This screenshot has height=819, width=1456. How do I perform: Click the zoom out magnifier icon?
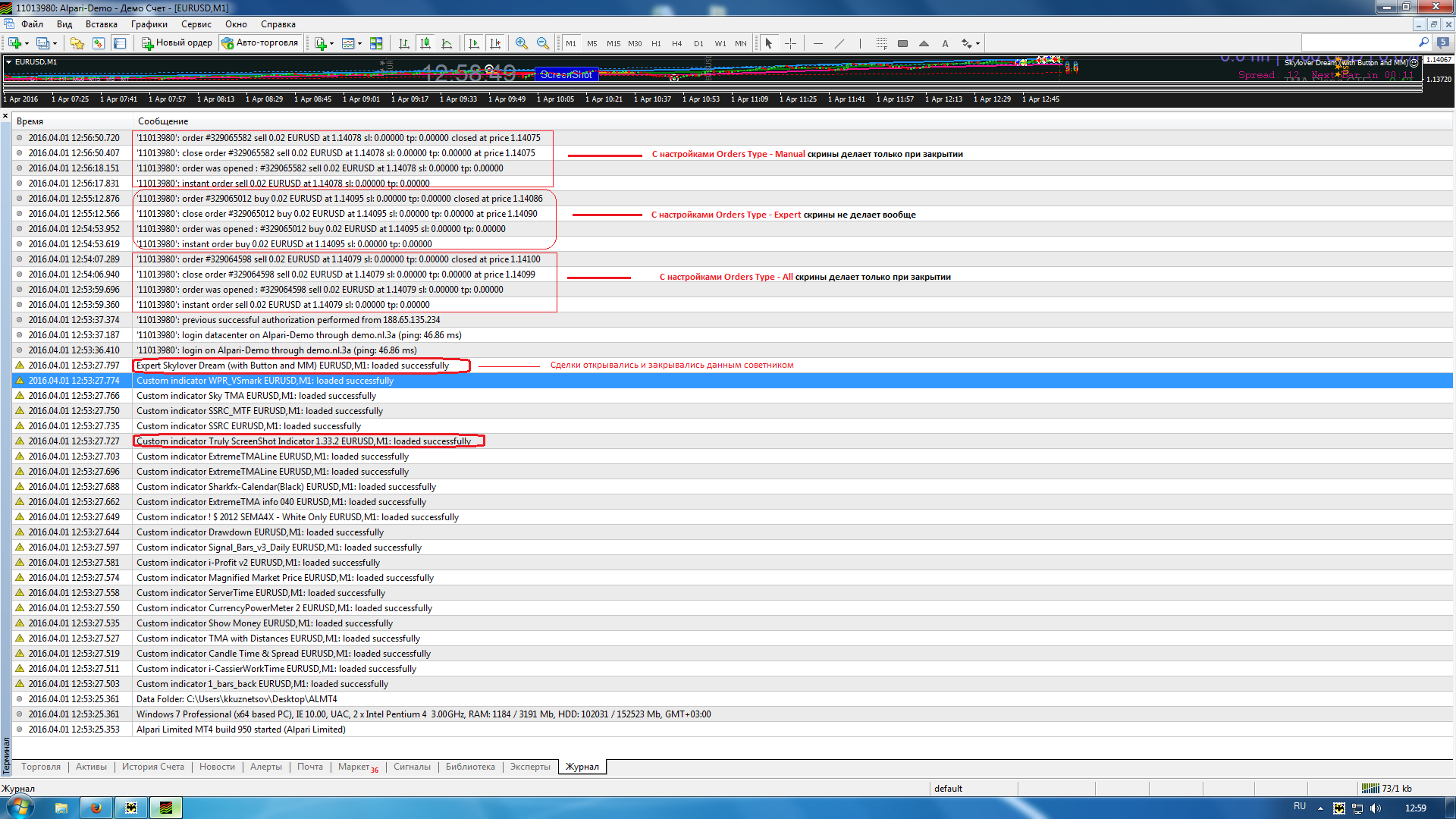click(543, 43)
